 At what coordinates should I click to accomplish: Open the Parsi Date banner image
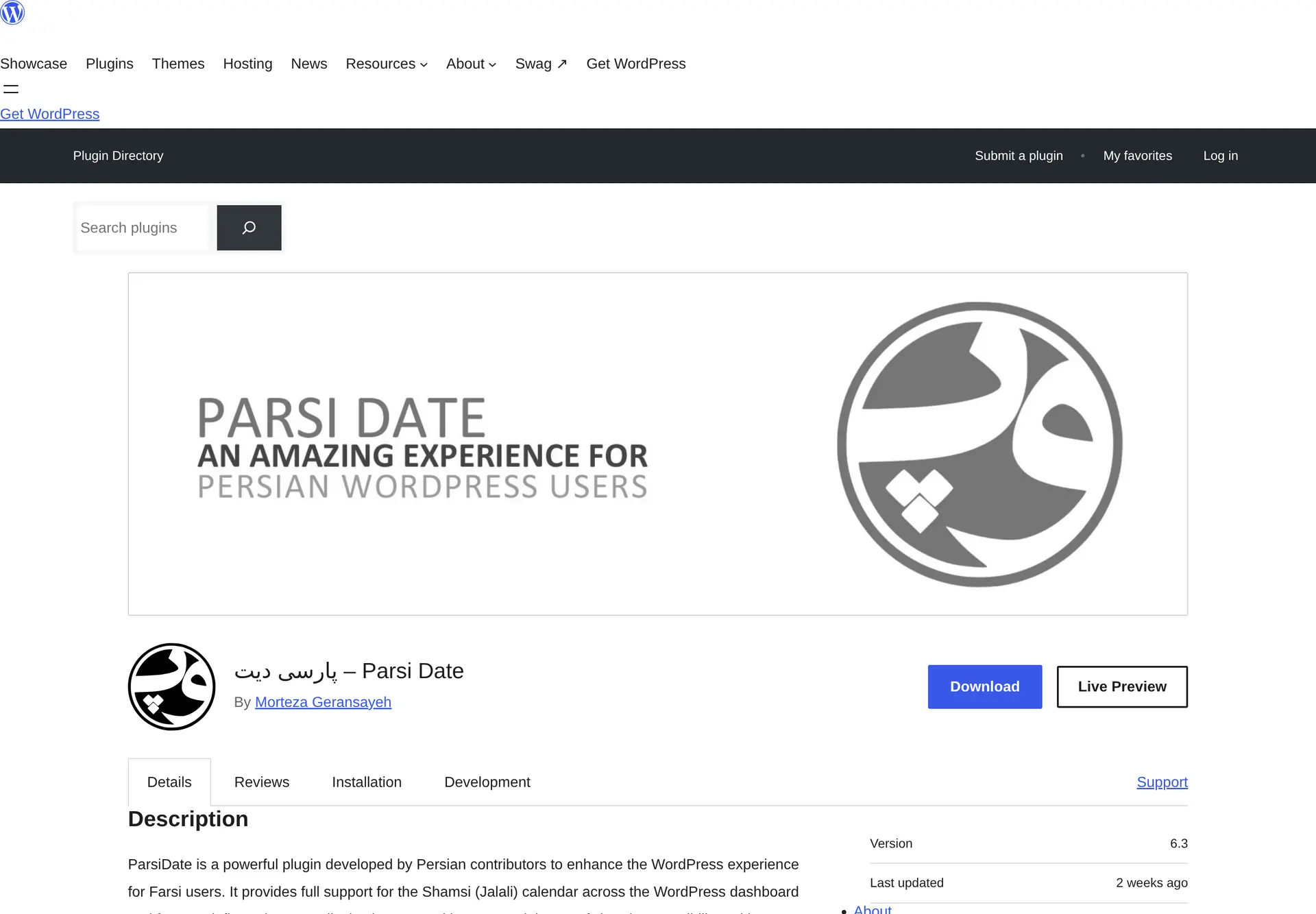click(x=658, y=444)
